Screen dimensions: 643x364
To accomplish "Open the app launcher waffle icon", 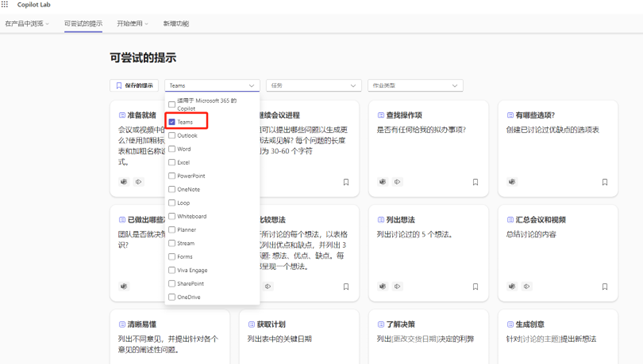I will coord(5,5).
